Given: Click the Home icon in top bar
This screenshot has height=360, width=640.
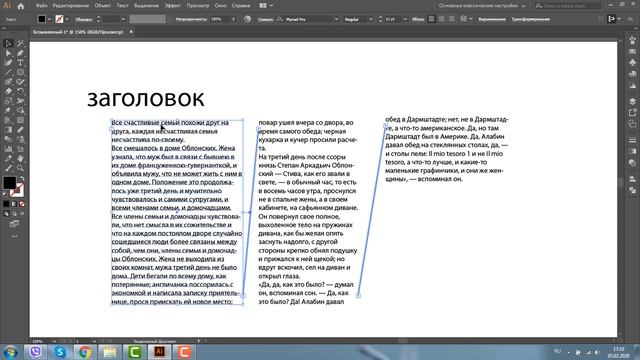Looking at the screenshot, I should [x=21, y=6].
